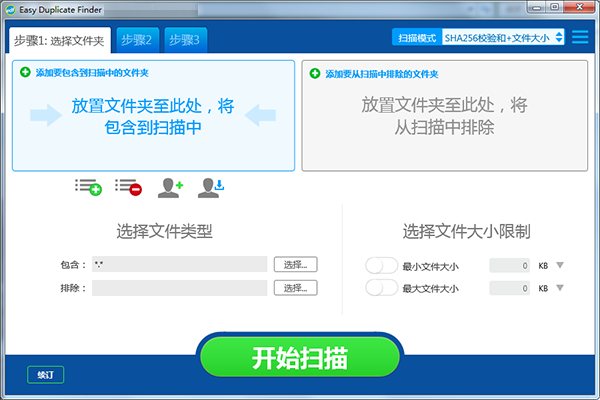Switch to the 步骤2 tab

(137, 40)
